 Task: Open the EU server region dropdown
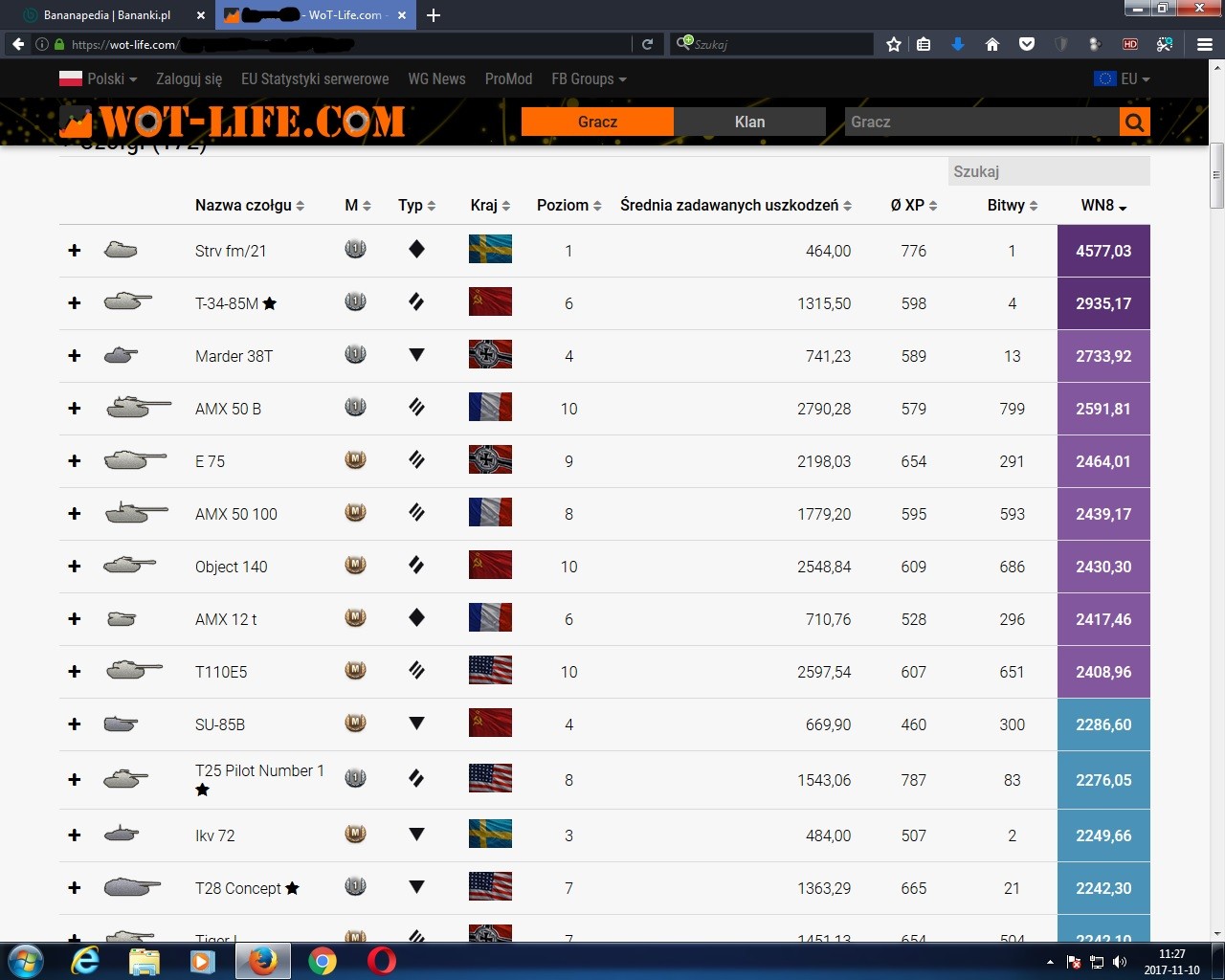tap(1122, 78)
